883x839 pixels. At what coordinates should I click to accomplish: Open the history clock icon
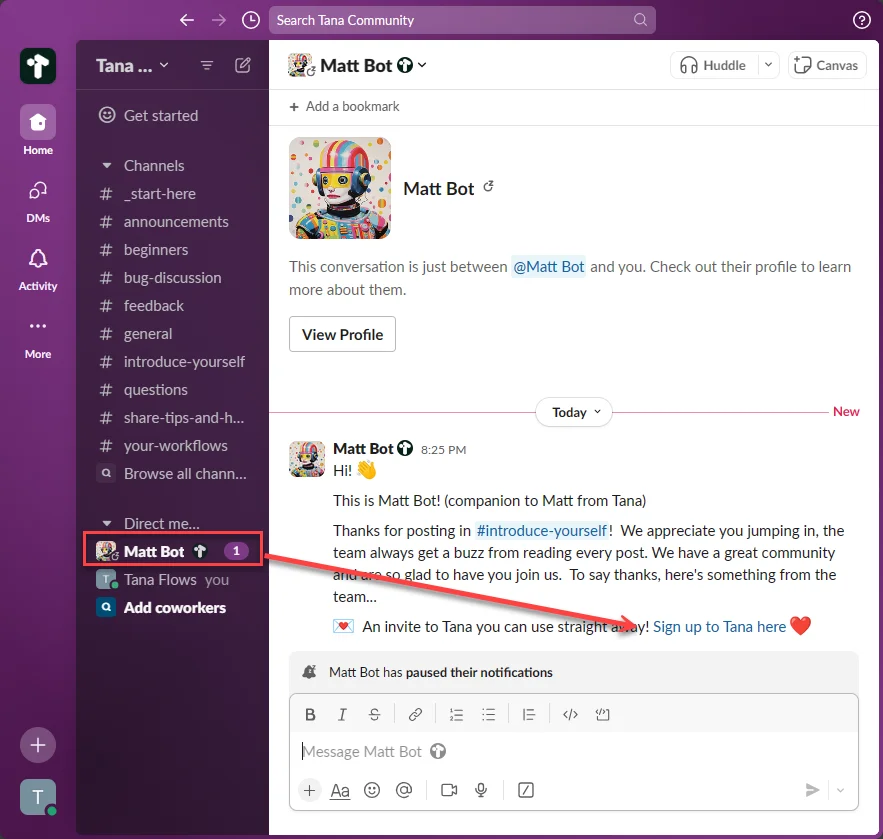[251, 20]
